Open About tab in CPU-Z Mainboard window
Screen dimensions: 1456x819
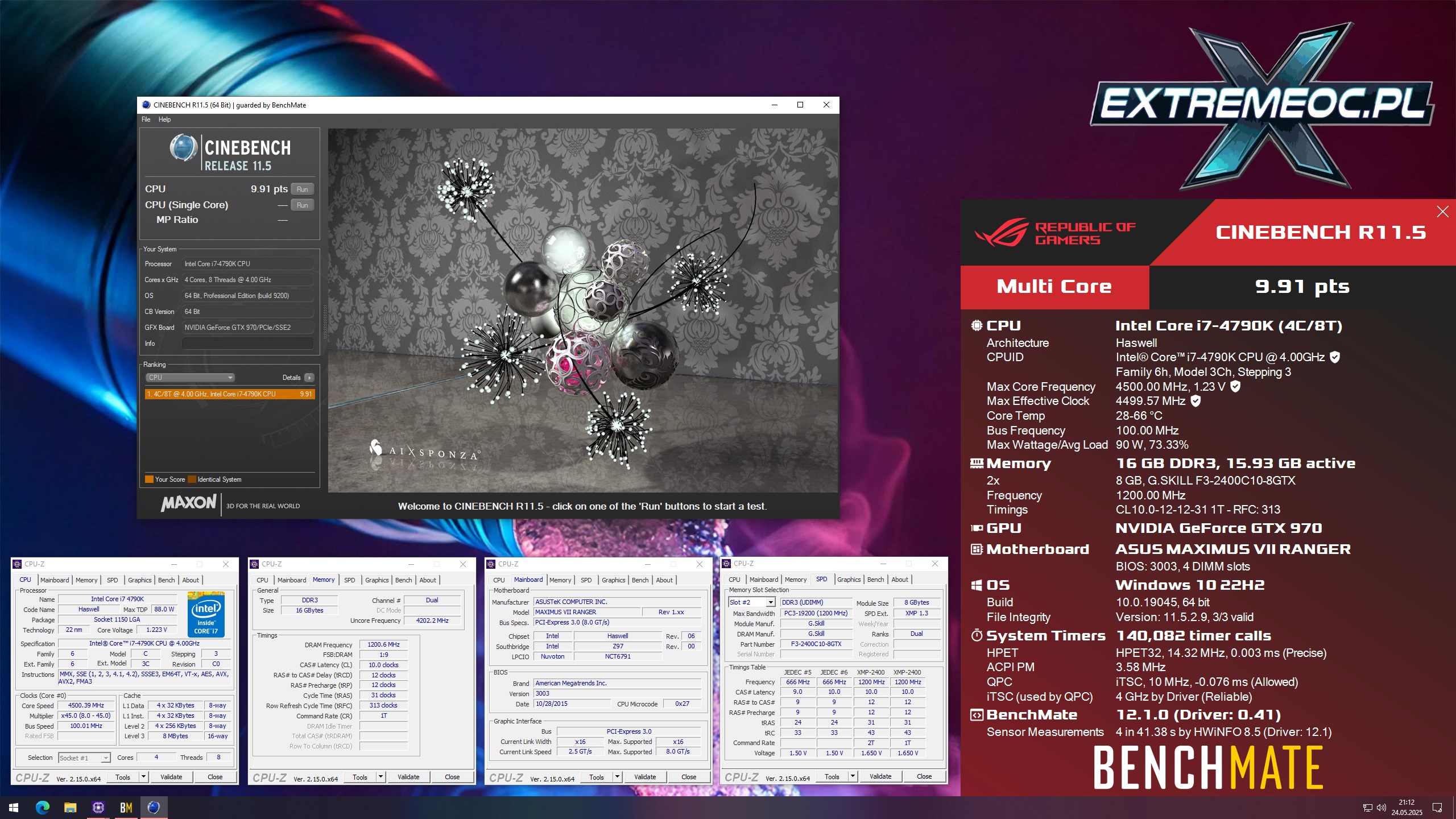point(664,580)
